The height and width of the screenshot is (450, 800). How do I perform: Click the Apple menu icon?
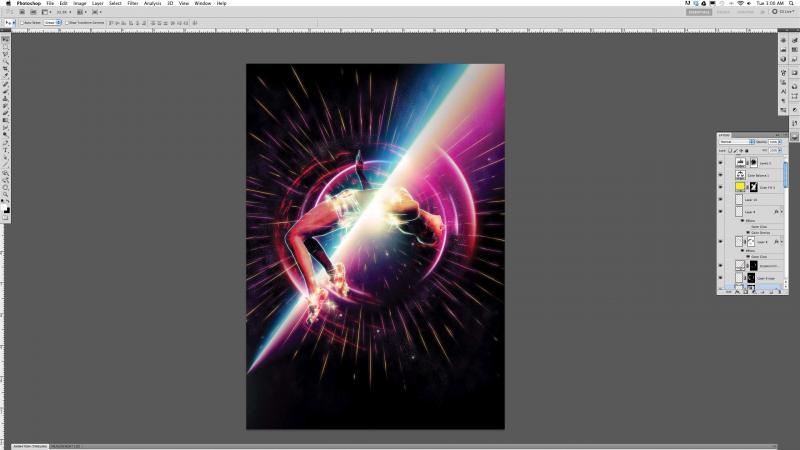click(7, 3)
